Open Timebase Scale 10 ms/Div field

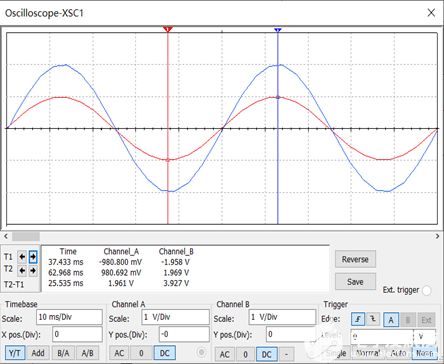(69, 317)
